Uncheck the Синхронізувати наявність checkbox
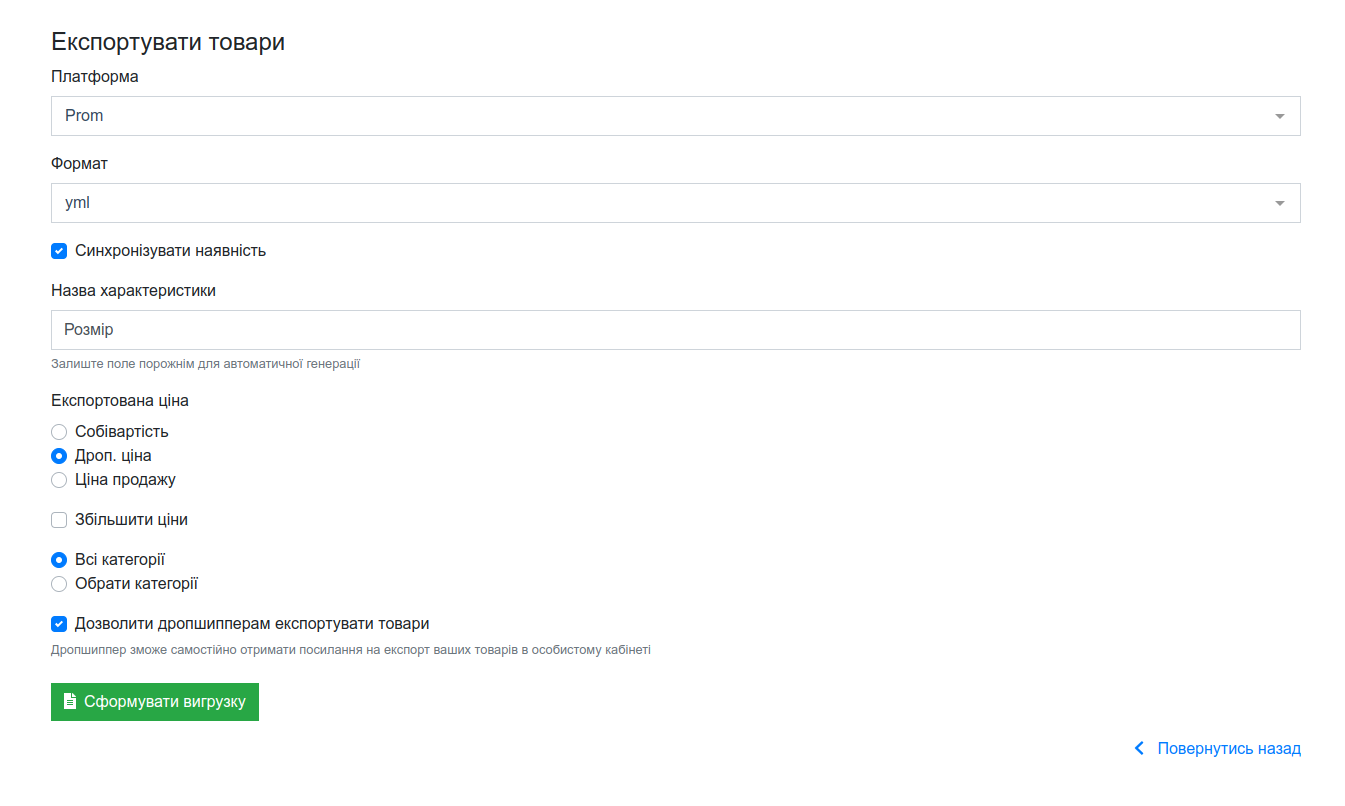The image size is (1345, 806). [59, 251]
